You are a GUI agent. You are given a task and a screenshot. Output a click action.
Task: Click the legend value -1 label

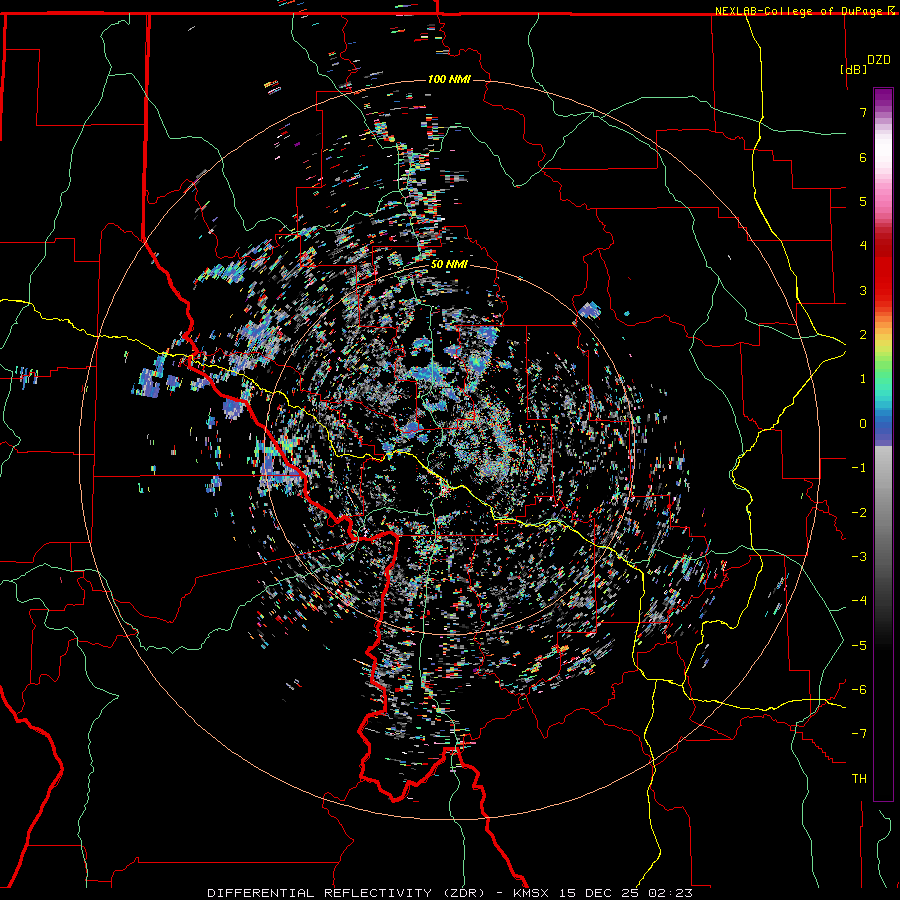click(x=859, y=468)
